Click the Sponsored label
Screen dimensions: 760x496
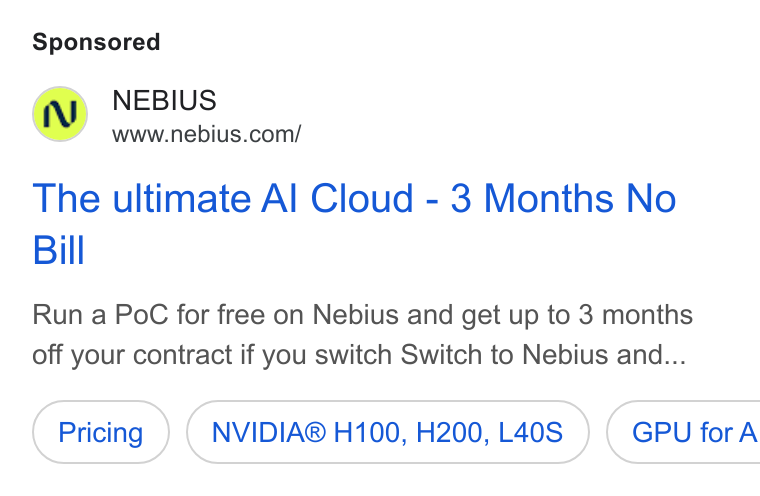pyautogui.click(x=96, y=42)
